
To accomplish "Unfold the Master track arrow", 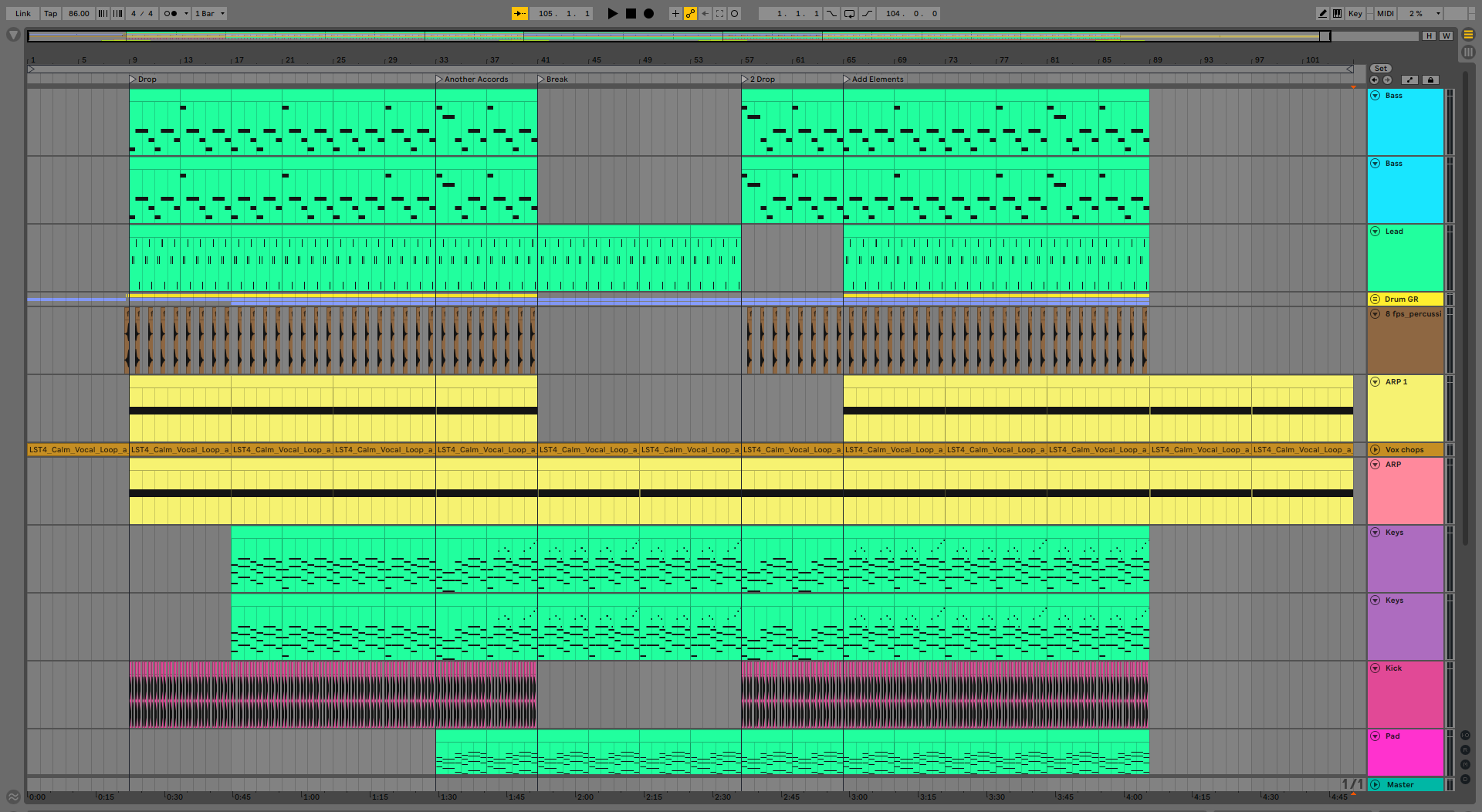I will click(1375, 784).
